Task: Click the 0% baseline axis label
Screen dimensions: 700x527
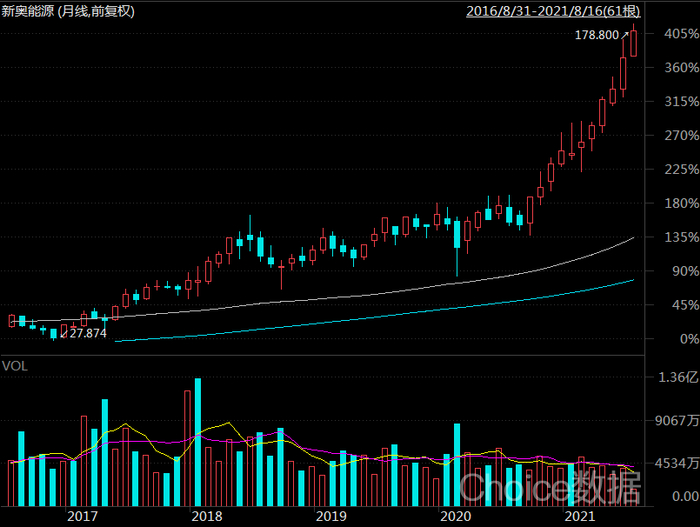Action: pos(689,339)
